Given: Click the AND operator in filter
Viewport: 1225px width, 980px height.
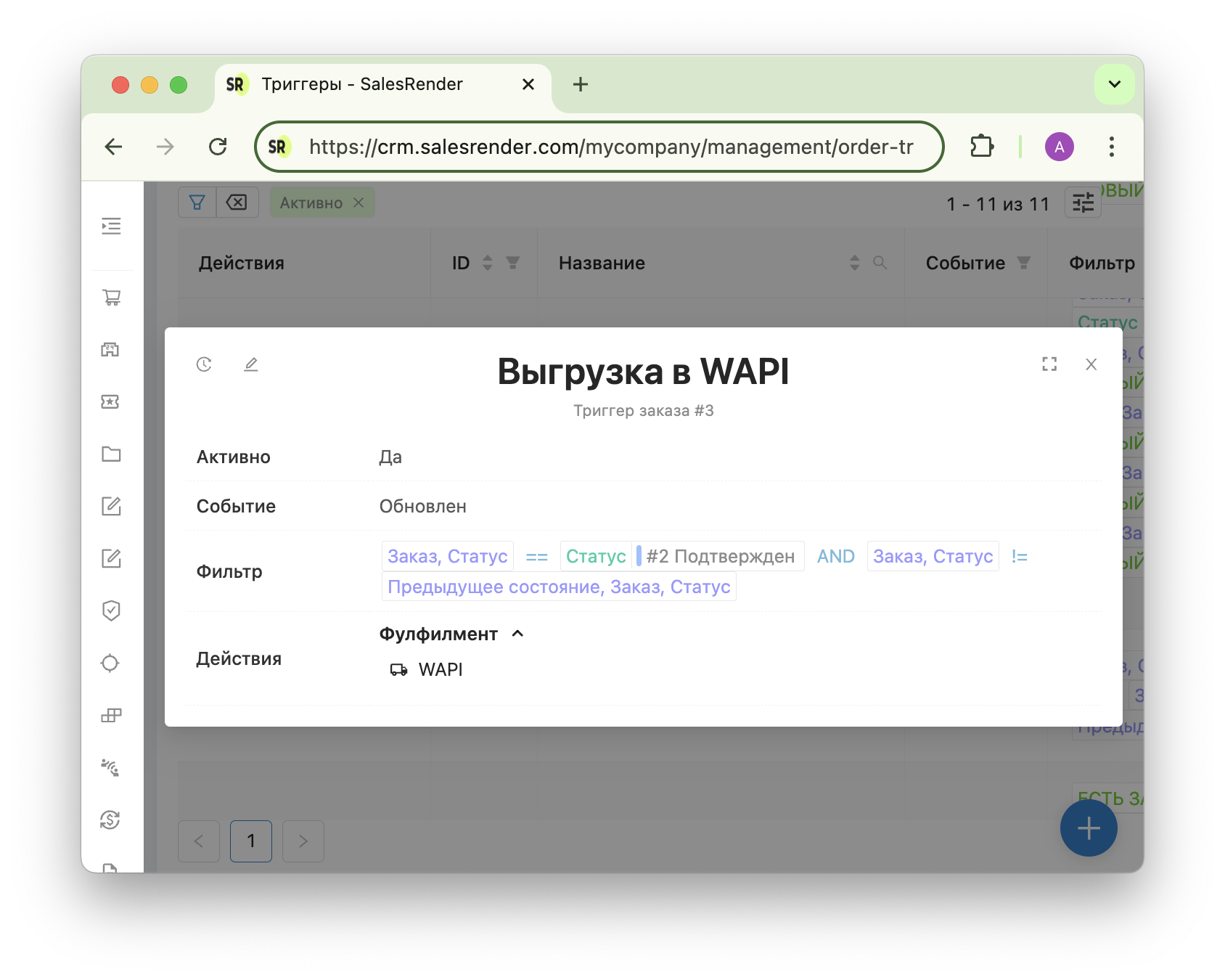Looking at the screenshot, I should click(x=836, y=556).
